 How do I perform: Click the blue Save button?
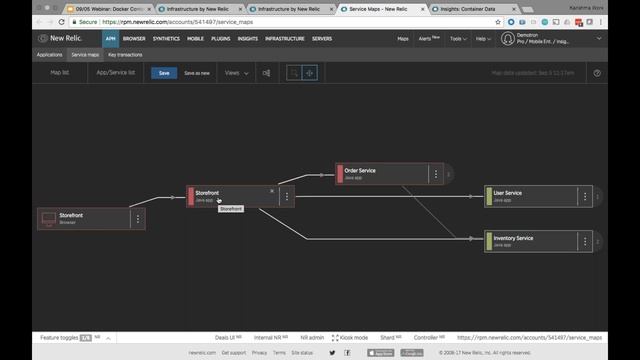[x=164, y=73]
